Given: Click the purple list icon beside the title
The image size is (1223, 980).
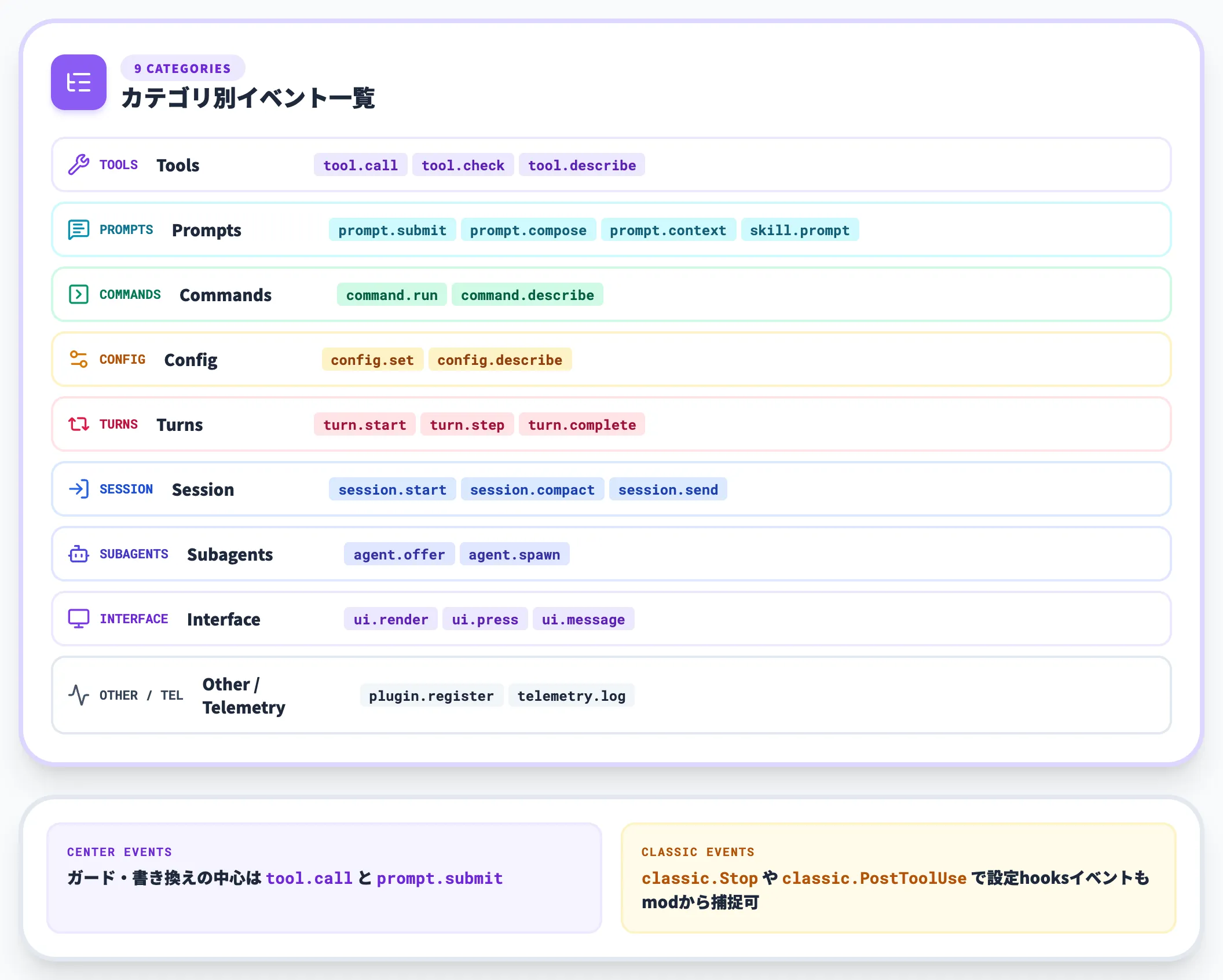Looking at the screenshot, I should click(x=79, y=82).
